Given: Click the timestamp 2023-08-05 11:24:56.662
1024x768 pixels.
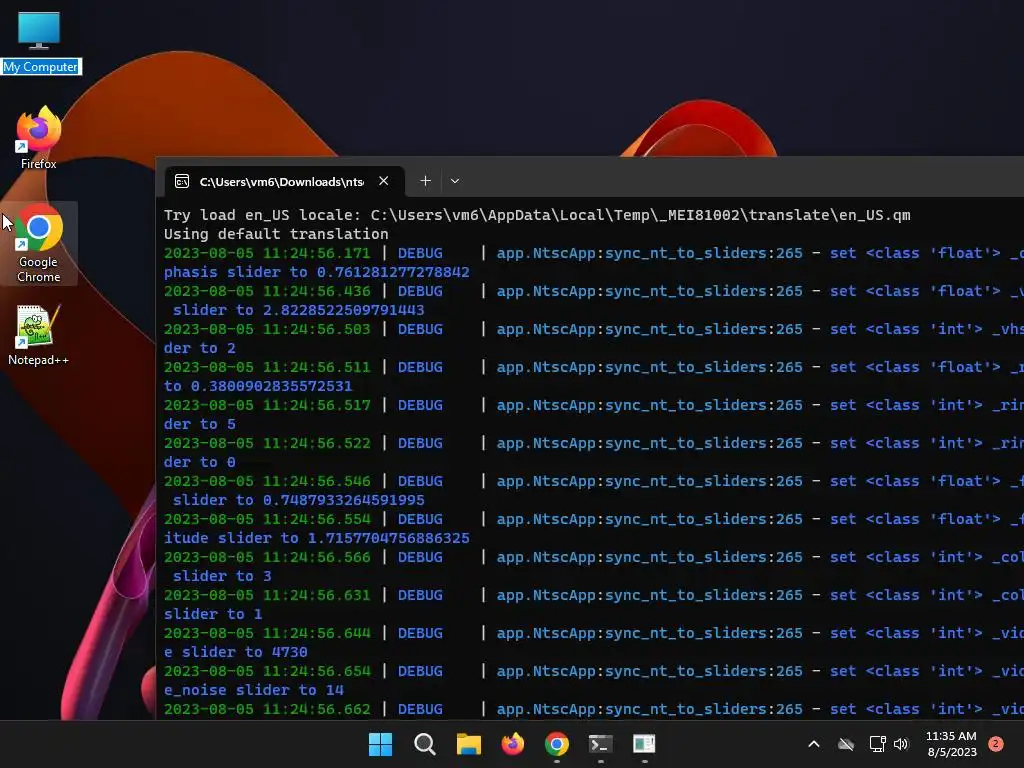Looking at the screenshot, I should [267, 709].
